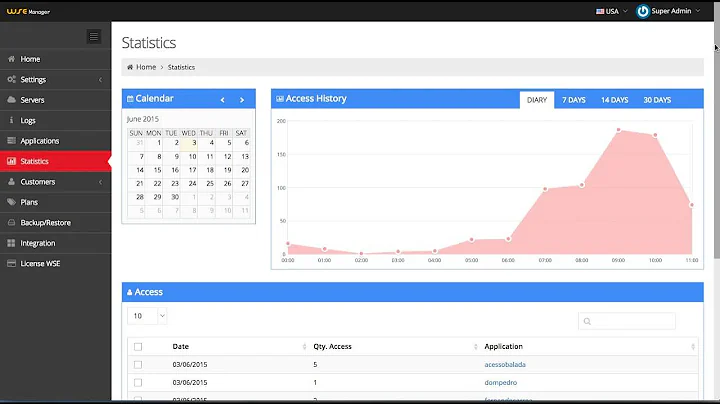Toggle the select-all checkbox in Access table header
The width and height of the screenshot is (720, 404).
138,347
